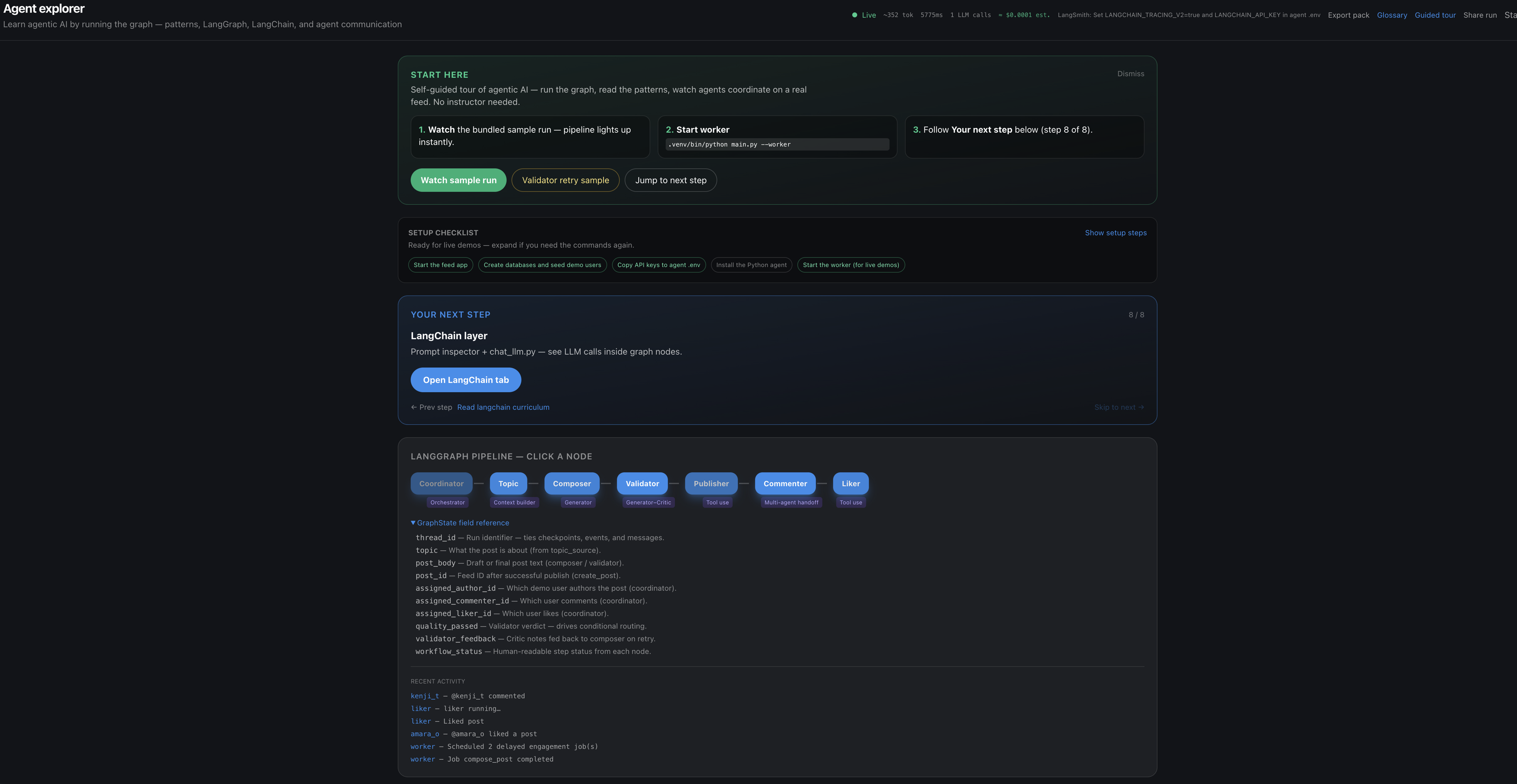Open Read langchain curriculum link
The image size is (1517, 784).
point(503,407)
